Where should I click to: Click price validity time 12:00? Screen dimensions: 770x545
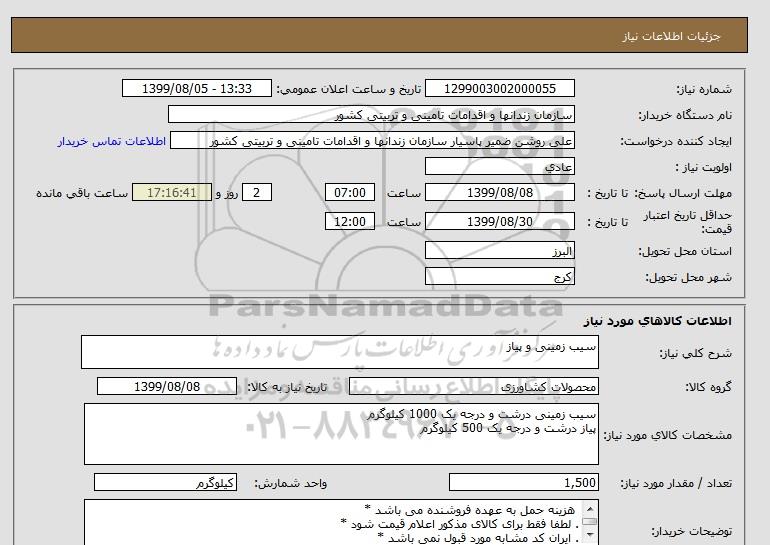pos(350,221)
